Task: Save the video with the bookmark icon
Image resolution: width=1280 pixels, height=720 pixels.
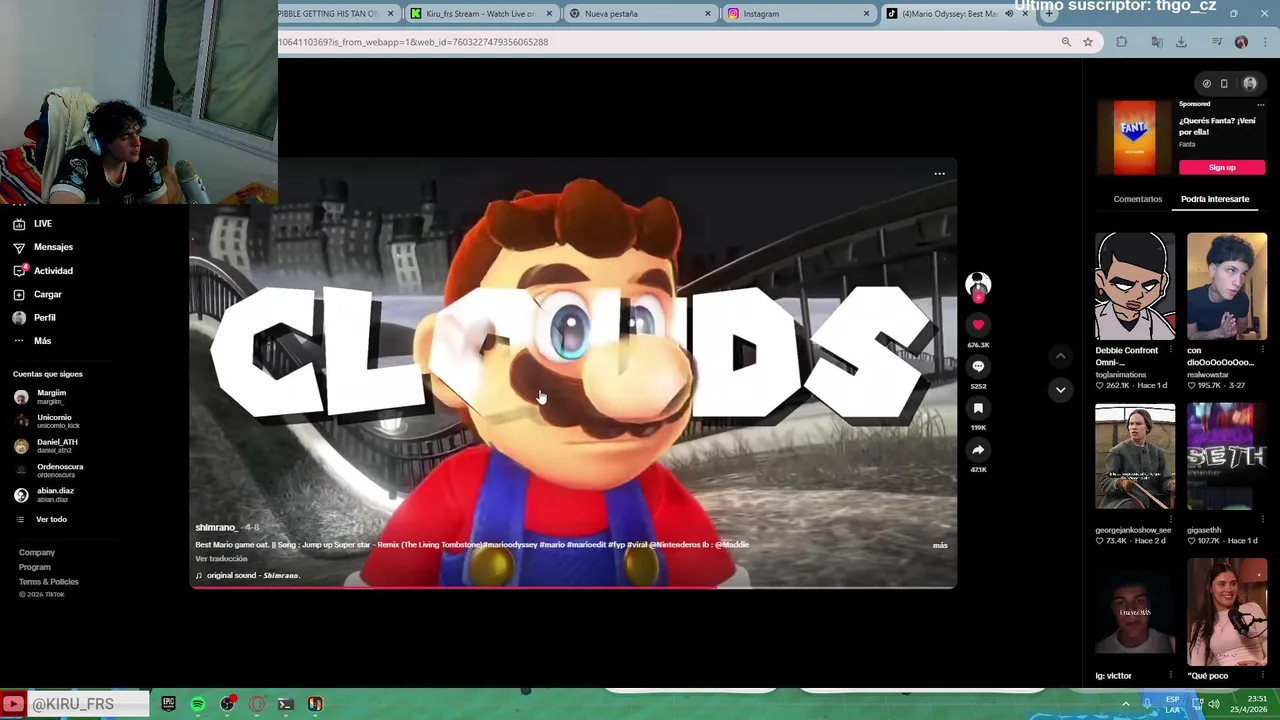Action: pos(978,408)
